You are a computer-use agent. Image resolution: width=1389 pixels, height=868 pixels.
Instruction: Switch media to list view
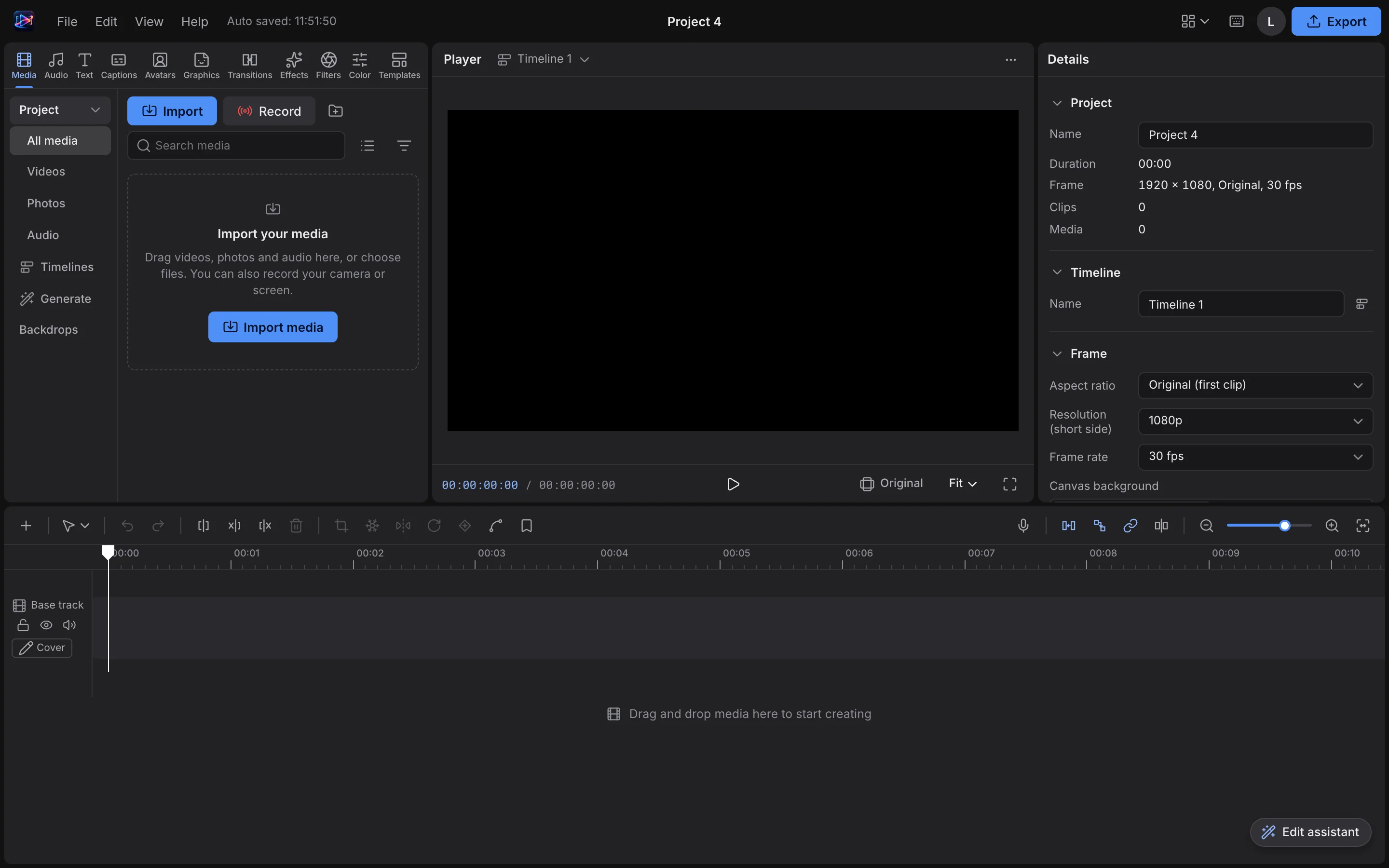[x=368, y=146]
